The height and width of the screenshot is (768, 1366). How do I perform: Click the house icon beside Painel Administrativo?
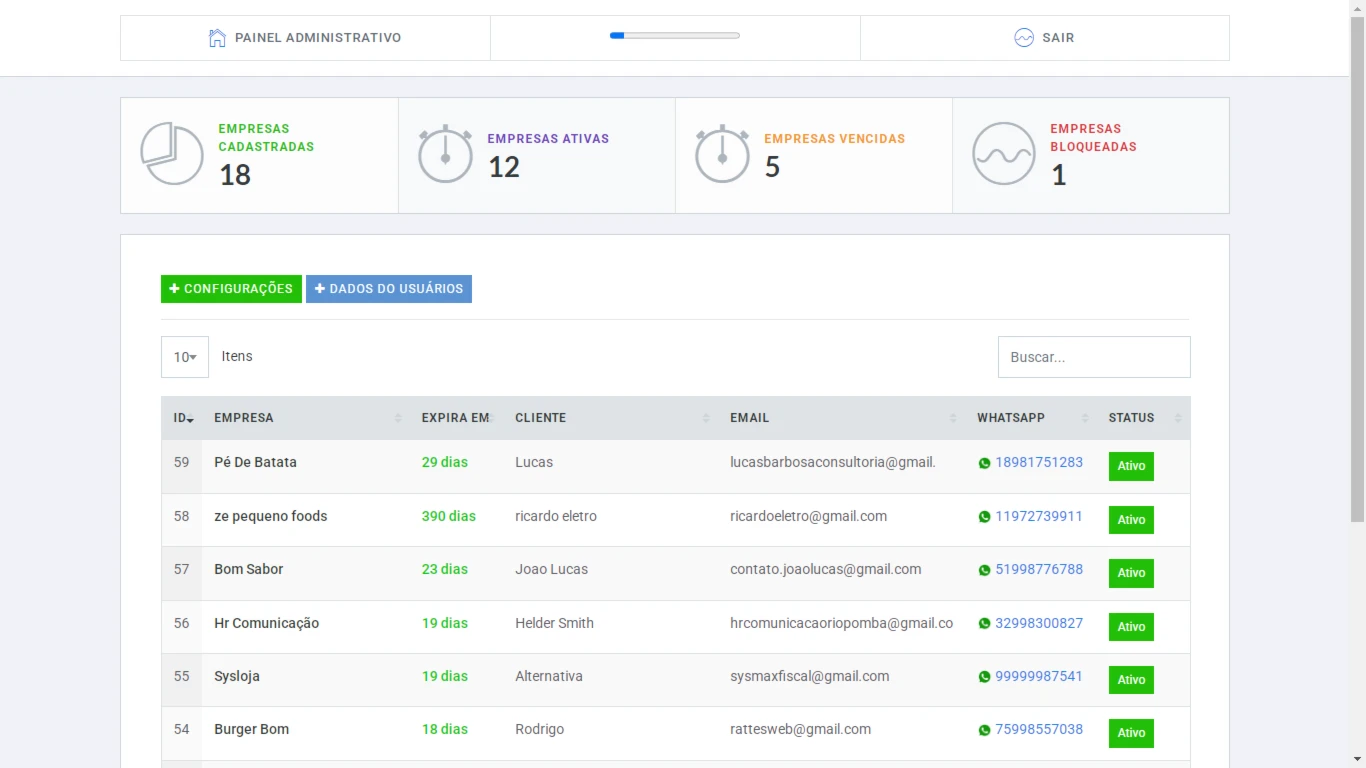click(217, 38)
